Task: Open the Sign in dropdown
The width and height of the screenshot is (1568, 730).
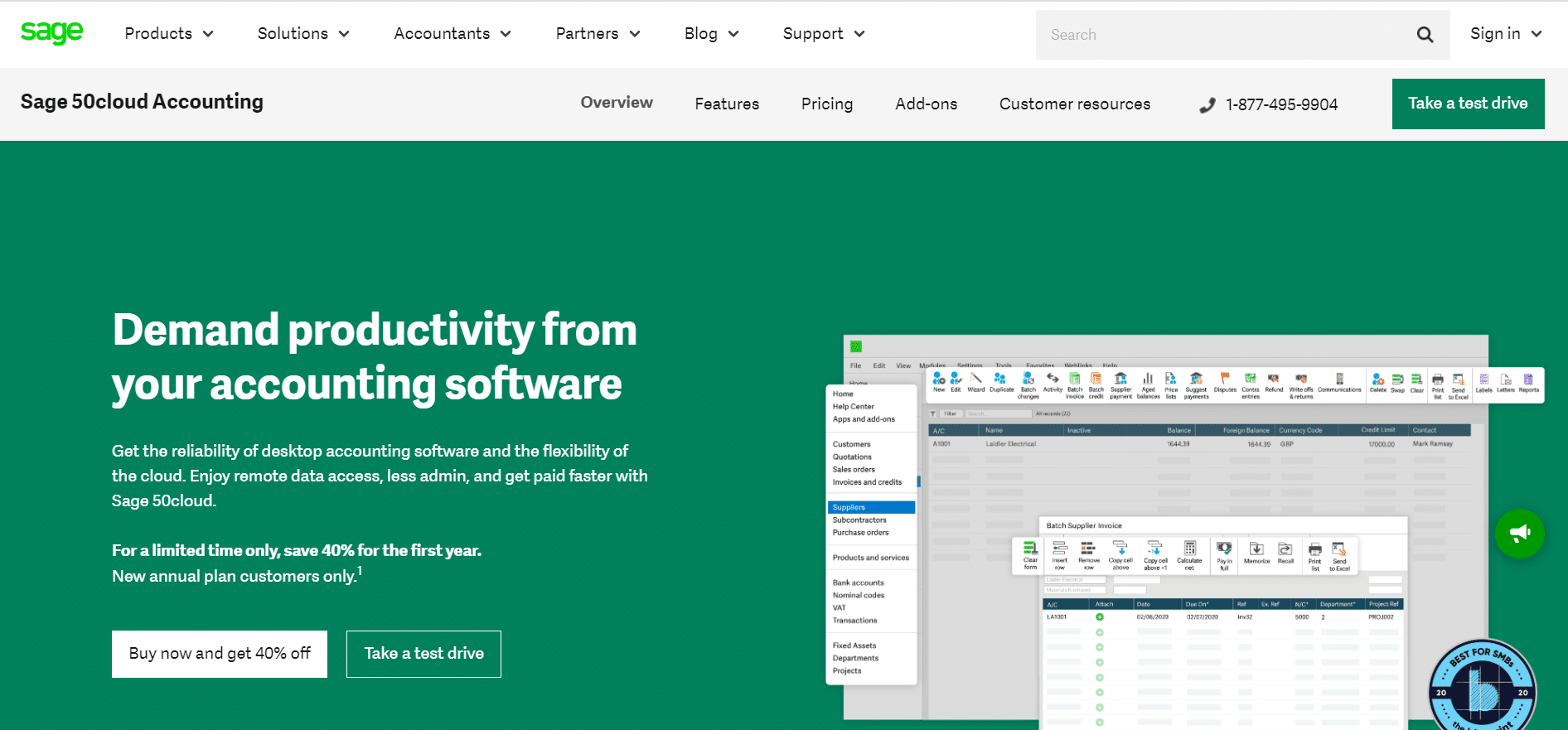Action: pos(1506,34)
